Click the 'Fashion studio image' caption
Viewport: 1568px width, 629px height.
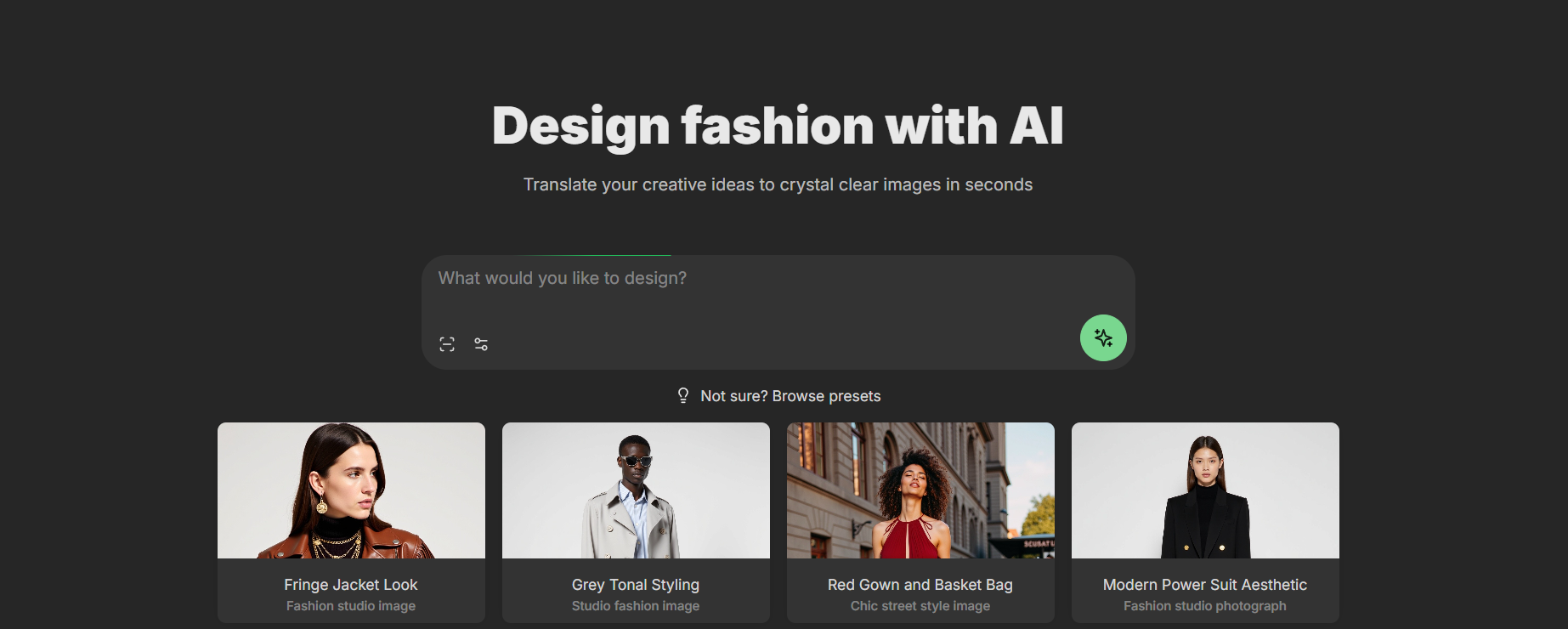(x=351, y=606)
